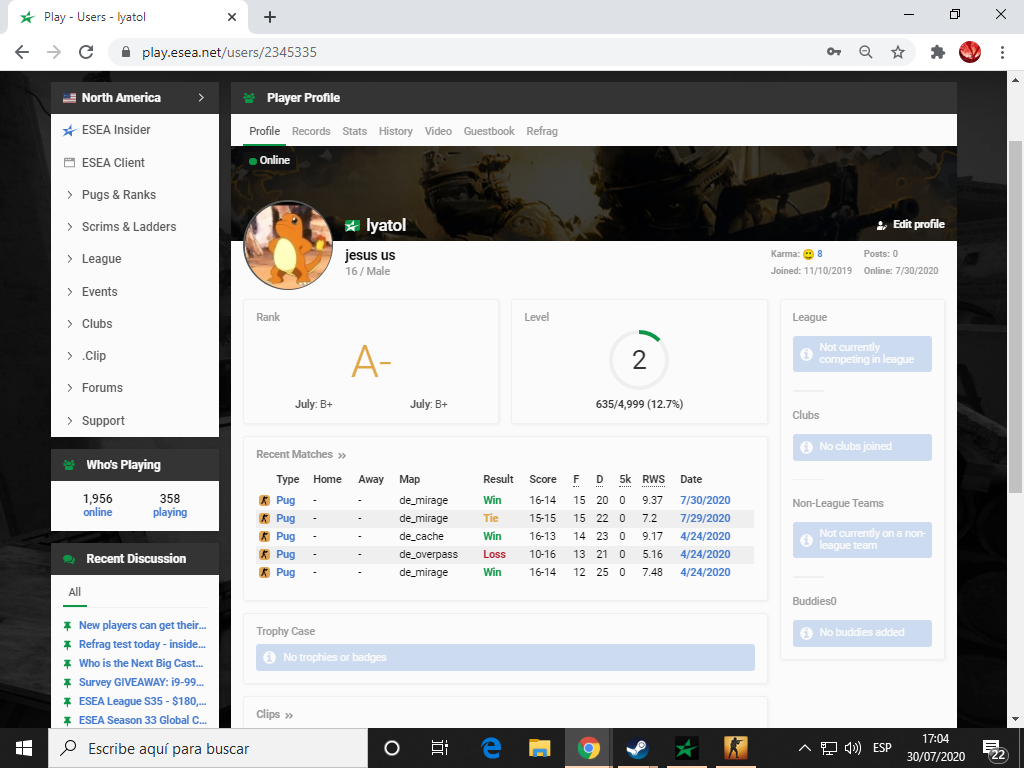The width and height of the screenshot is (1024, 768).
Task: Click the zoom magnifier icon in address bar
Action: [866, 52]
